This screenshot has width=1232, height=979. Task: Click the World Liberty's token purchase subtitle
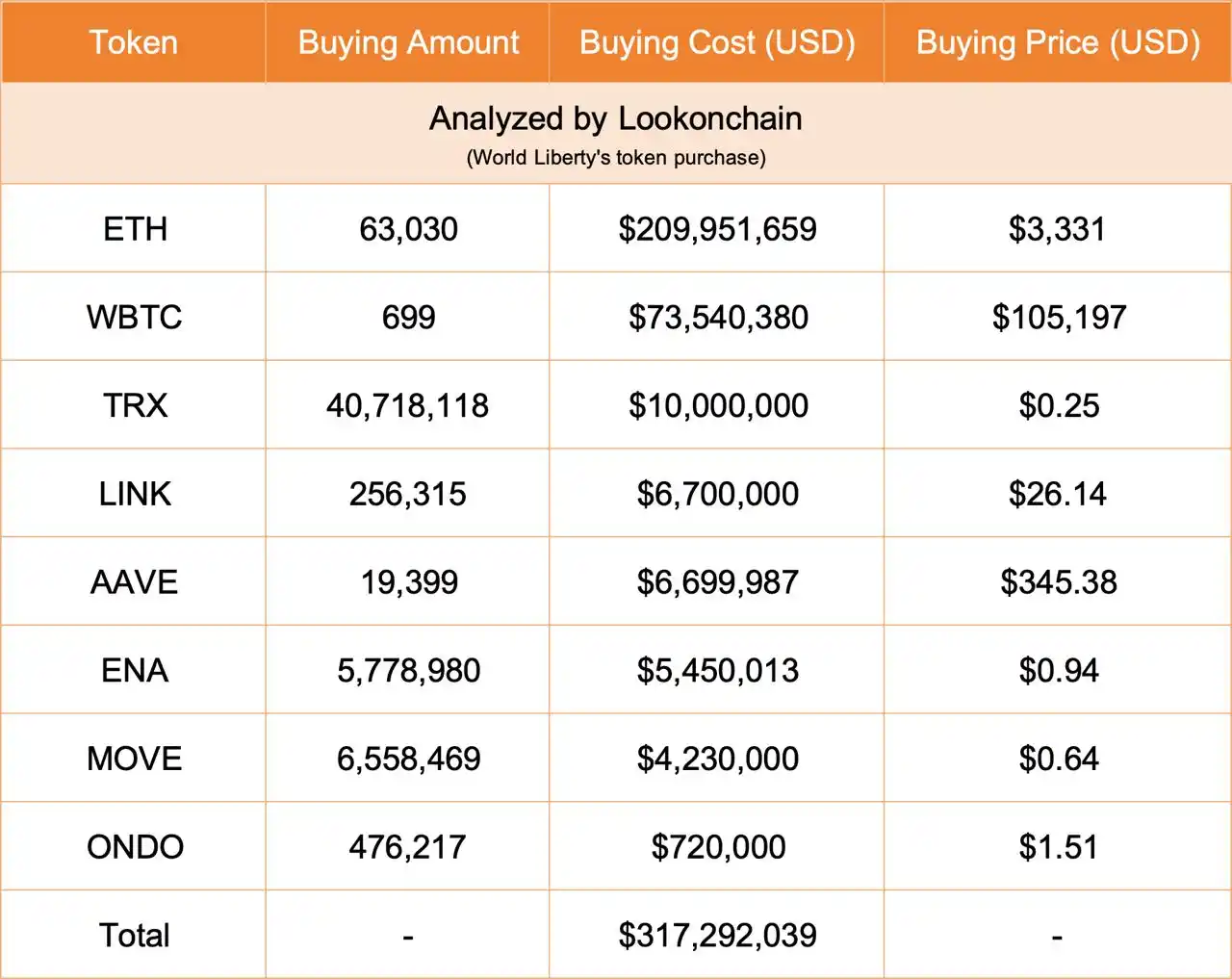(616, 158)
